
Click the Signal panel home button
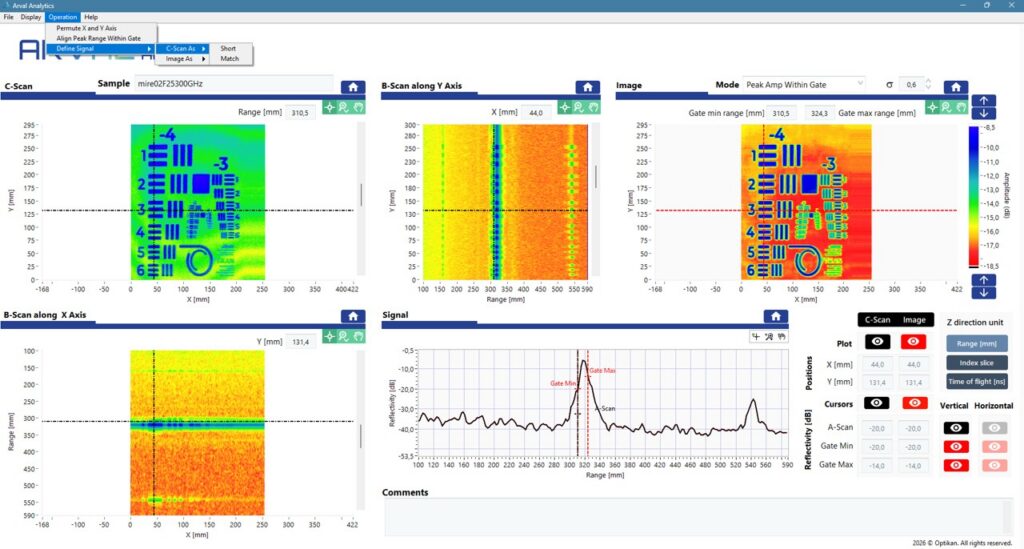click(775, 316)
